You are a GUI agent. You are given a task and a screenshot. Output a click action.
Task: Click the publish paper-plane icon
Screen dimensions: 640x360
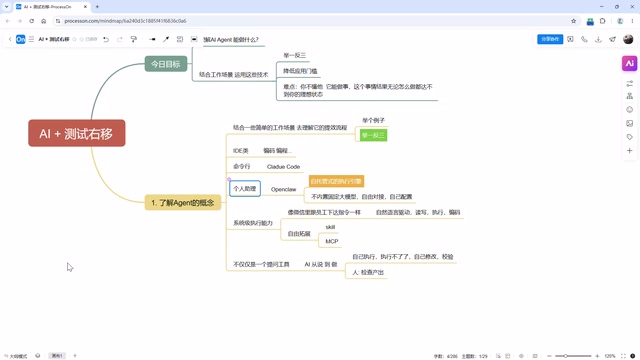click(612, 39)
